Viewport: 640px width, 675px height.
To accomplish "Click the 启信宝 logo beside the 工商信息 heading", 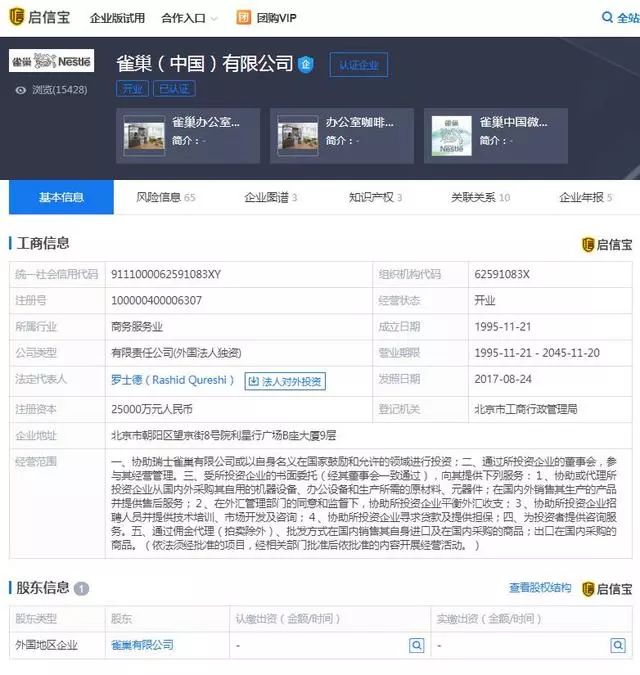I will [x=607, y=245].
